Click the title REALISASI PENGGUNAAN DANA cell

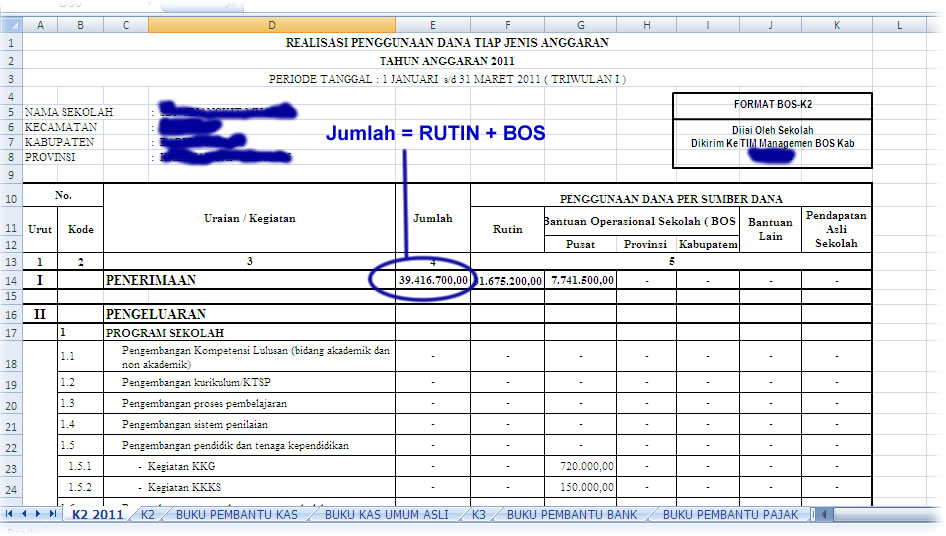447,42
